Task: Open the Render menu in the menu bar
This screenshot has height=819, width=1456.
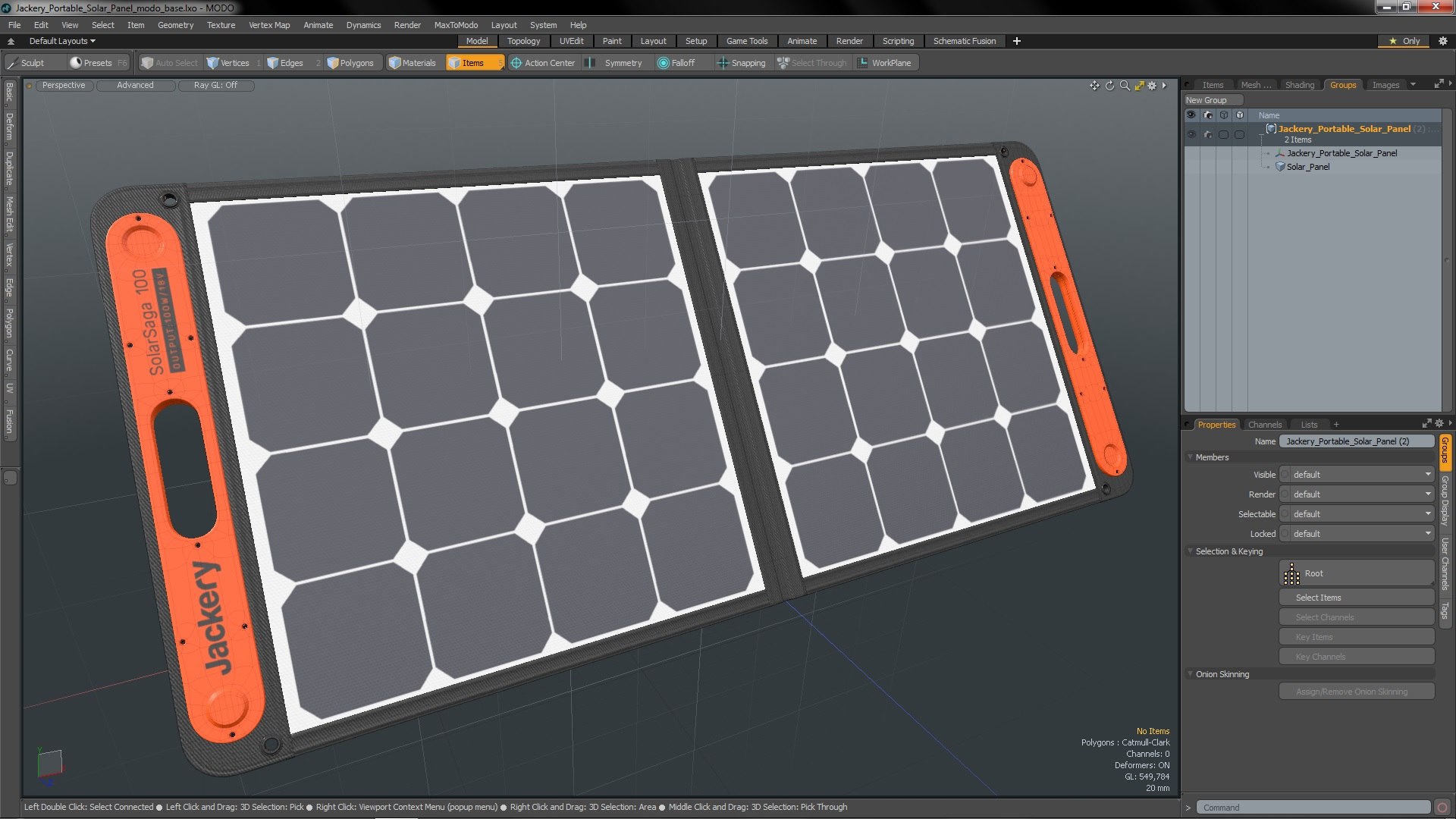Action: pos(406,25)
